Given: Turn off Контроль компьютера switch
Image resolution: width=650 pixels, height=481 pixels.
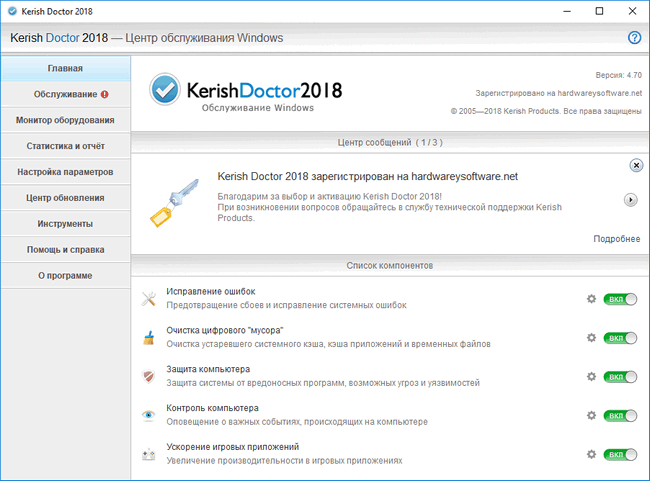Looking at the screenshot, I should (620, 415).
